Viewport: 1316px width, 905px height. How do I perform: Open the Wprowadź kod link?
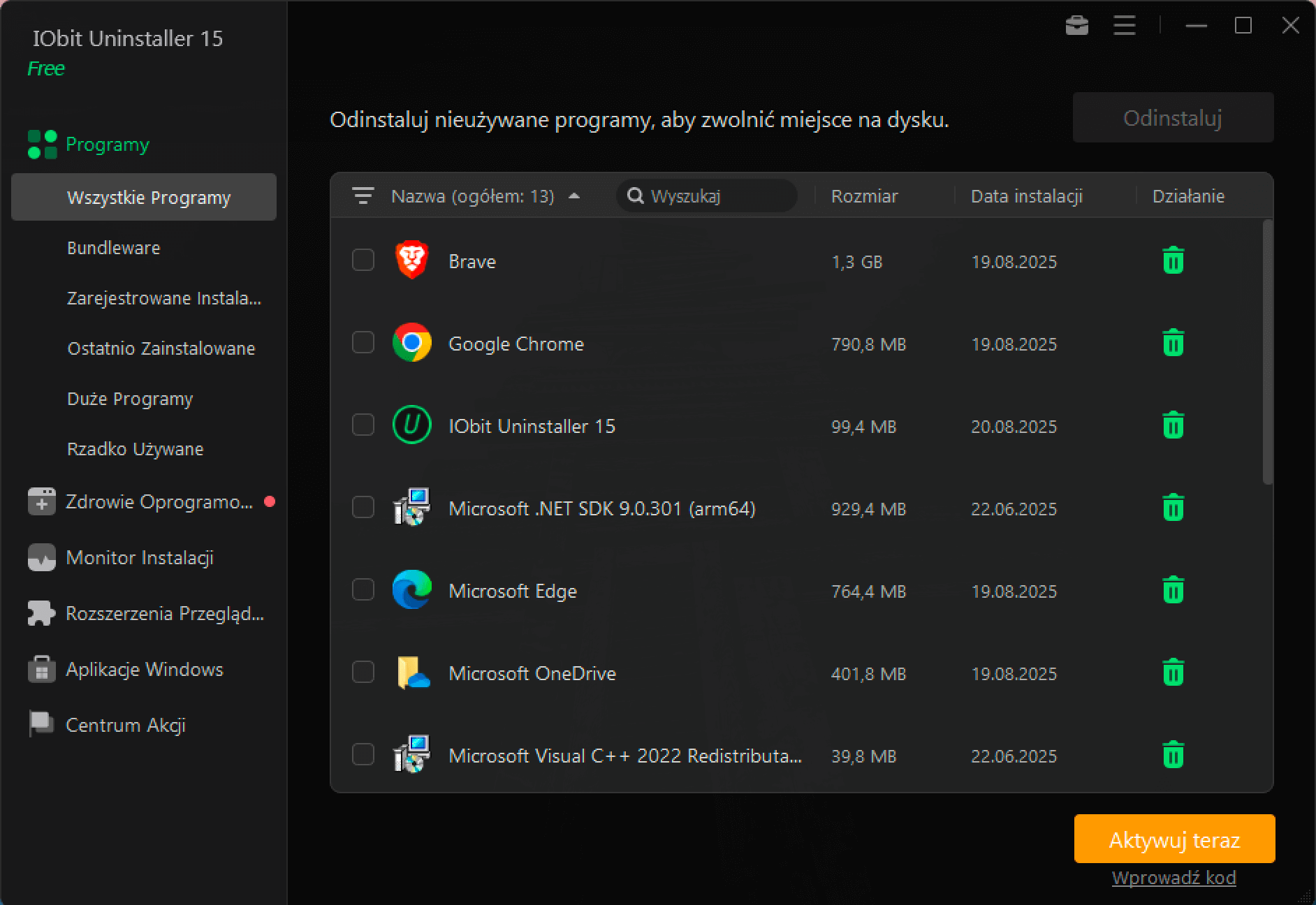pos(1174,878)
